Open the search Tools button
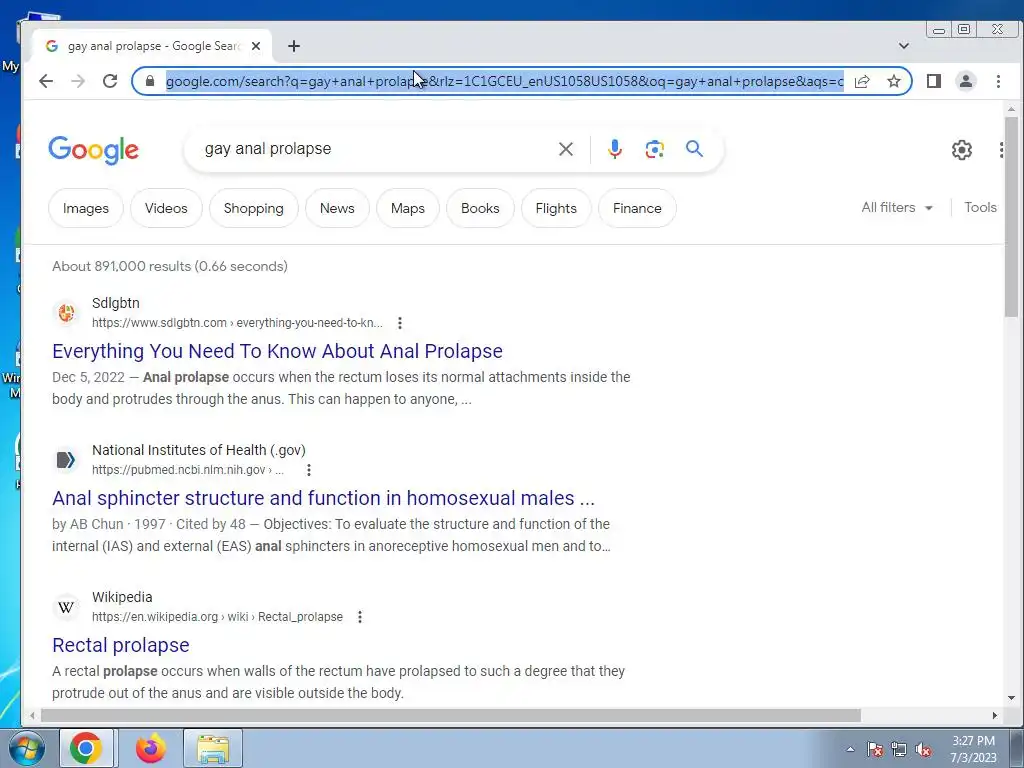Screen dimensions: 1024x768 [980, 208]
